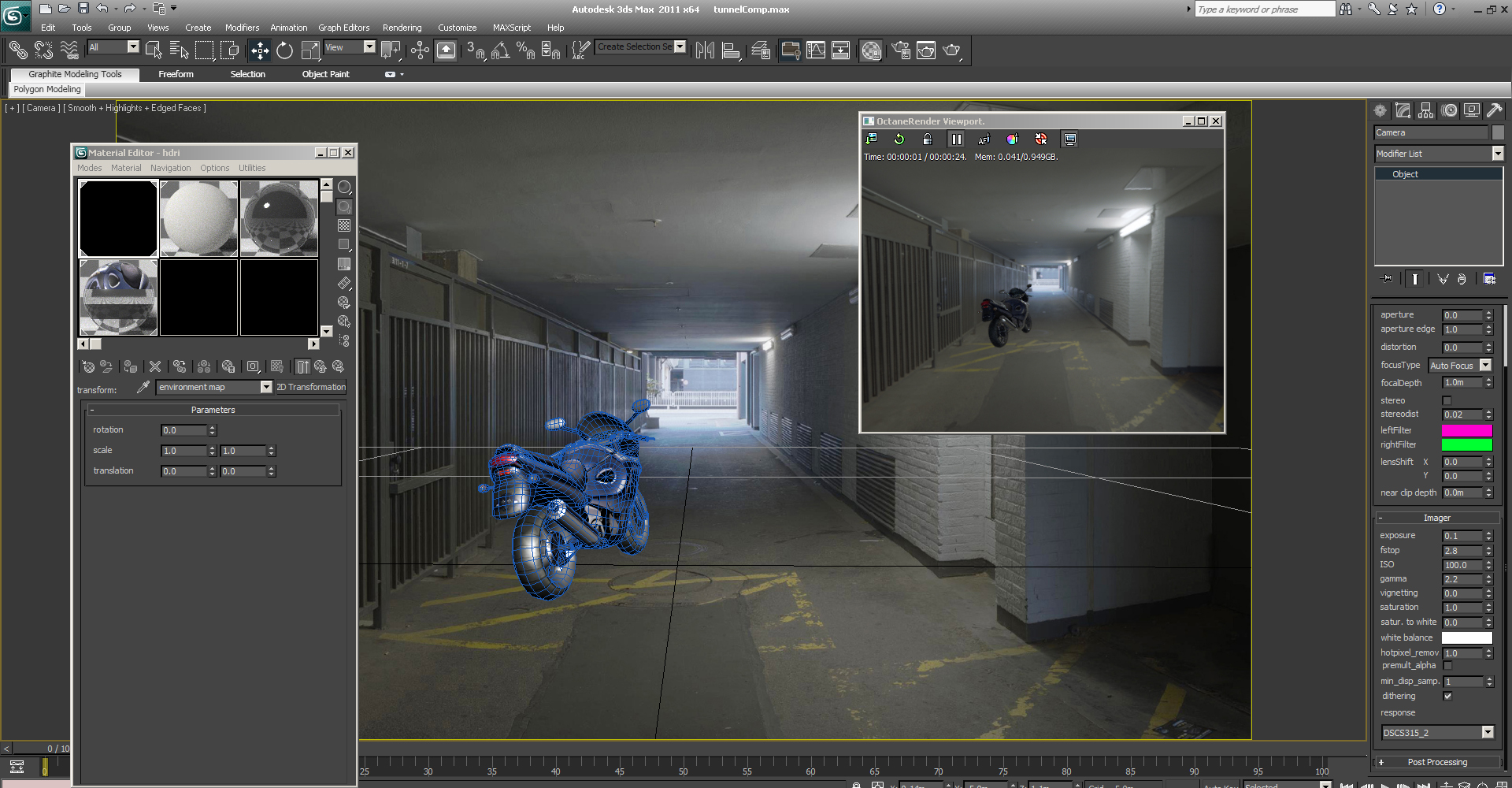Open the Rendering menu
This screenshot has height=788, width=1512.
402,28
